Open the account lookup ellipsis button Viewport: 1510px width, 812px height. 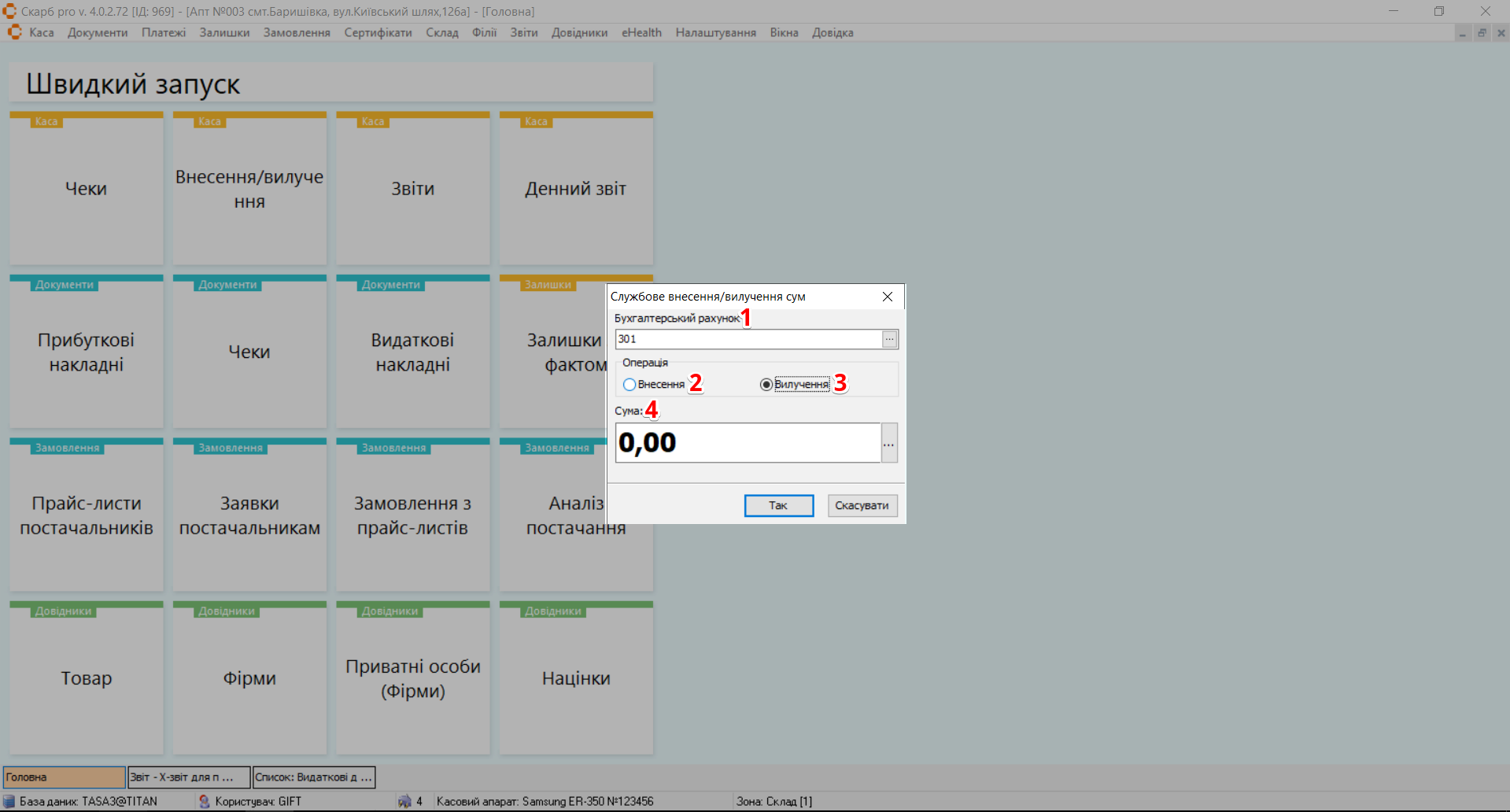coord(889,339)
